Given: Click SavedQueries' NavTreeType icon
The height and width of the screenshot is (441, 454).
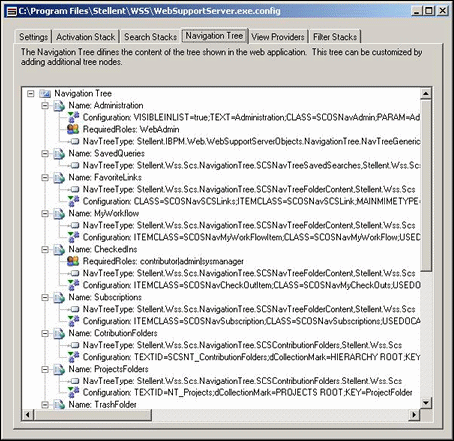Looking at the screenshot, I should point(75,166).
